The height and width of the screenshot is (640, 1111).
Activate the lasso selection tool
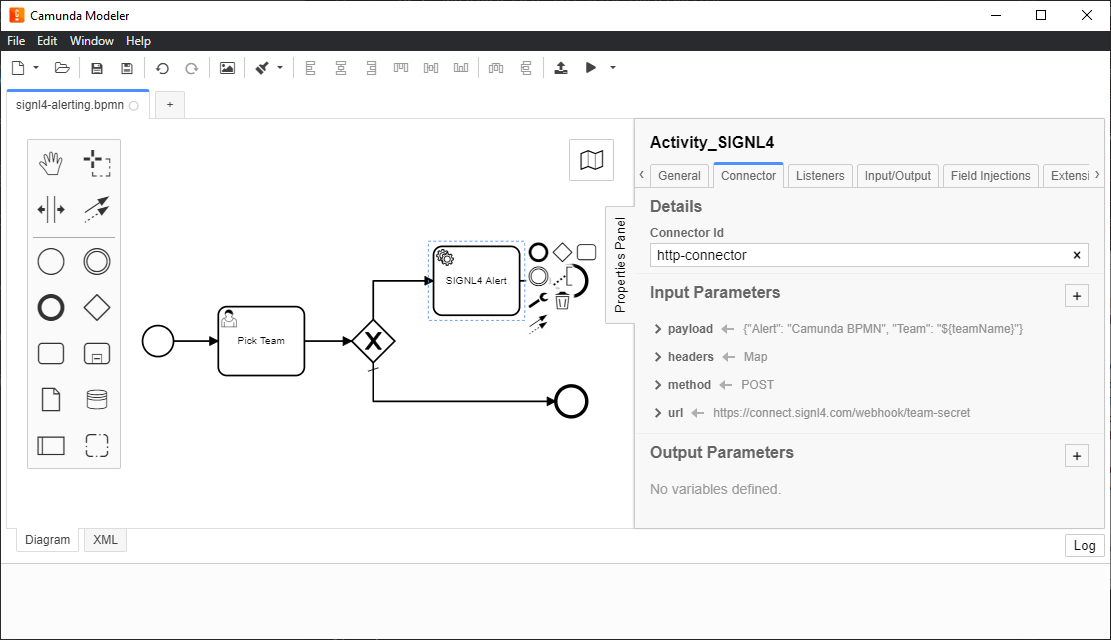97,164
